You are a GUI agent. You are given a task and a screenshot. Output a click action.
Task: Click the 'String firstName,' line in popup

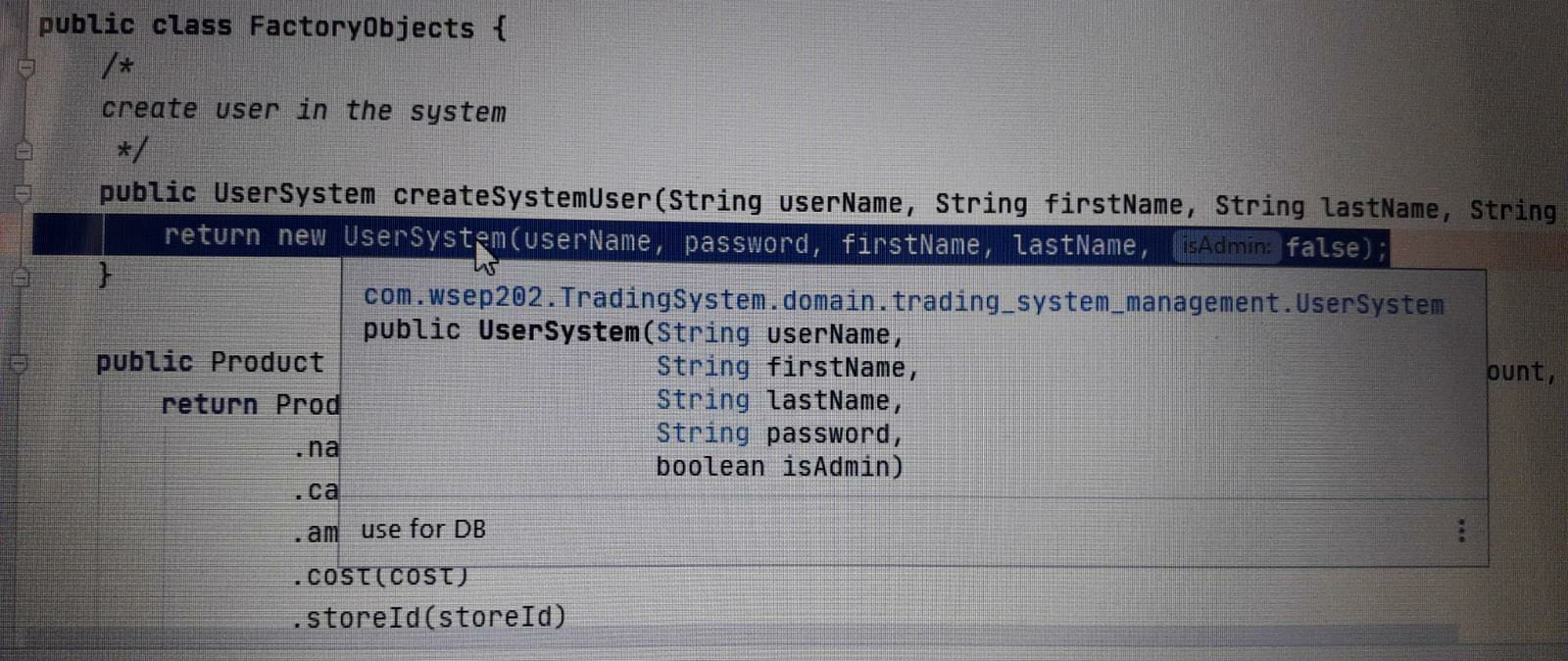[x=787, y=368]
